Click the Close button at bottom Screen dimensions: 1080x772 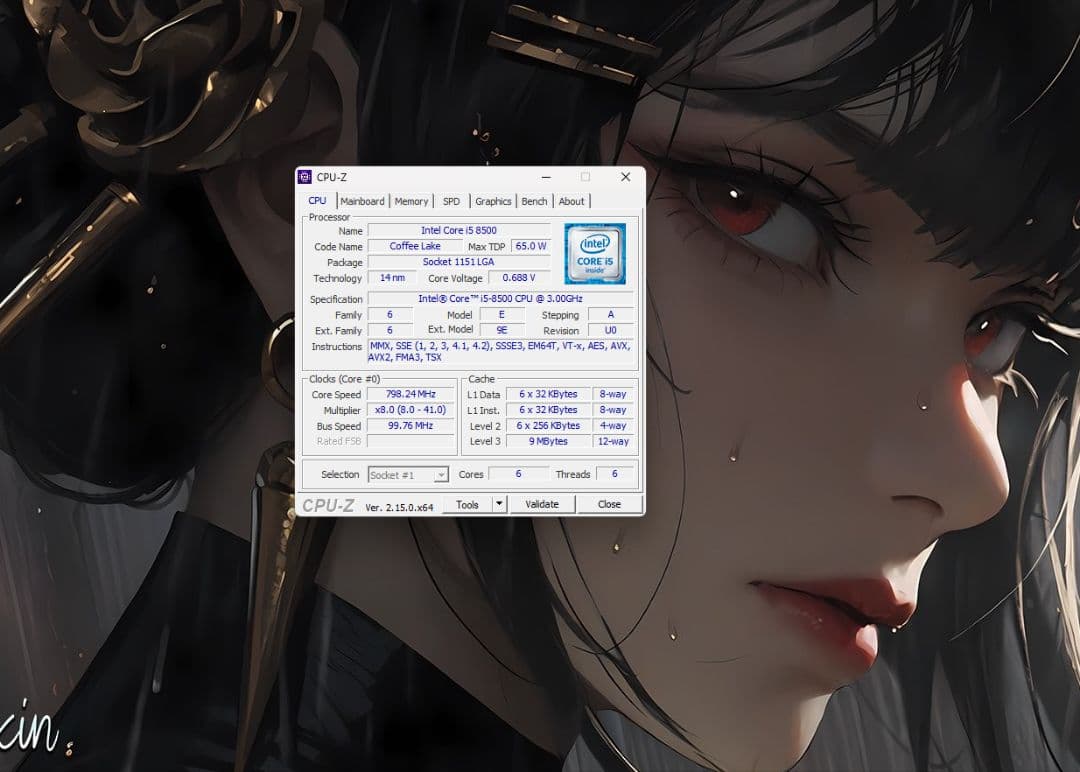pos(609,504)
